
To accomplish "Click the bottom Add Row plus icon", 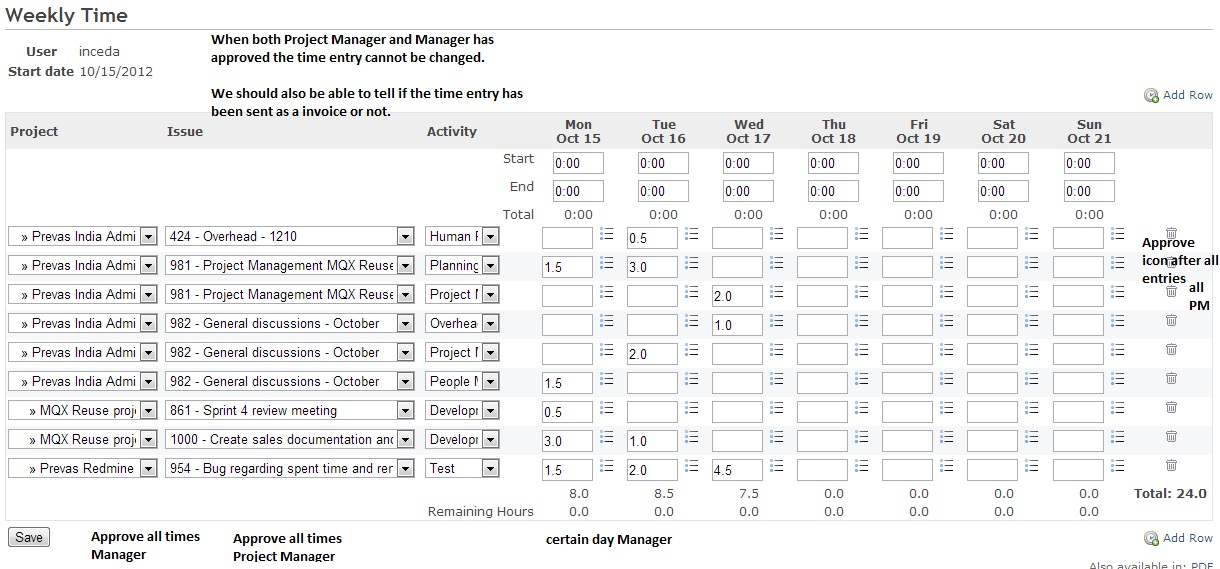I will coord(1151,538).
